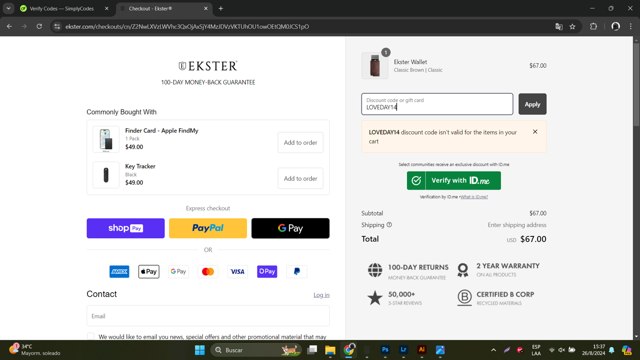Check the email news and offers checkbox
Viewport: 640px width, 360px height.
click(x=91, y=337)
